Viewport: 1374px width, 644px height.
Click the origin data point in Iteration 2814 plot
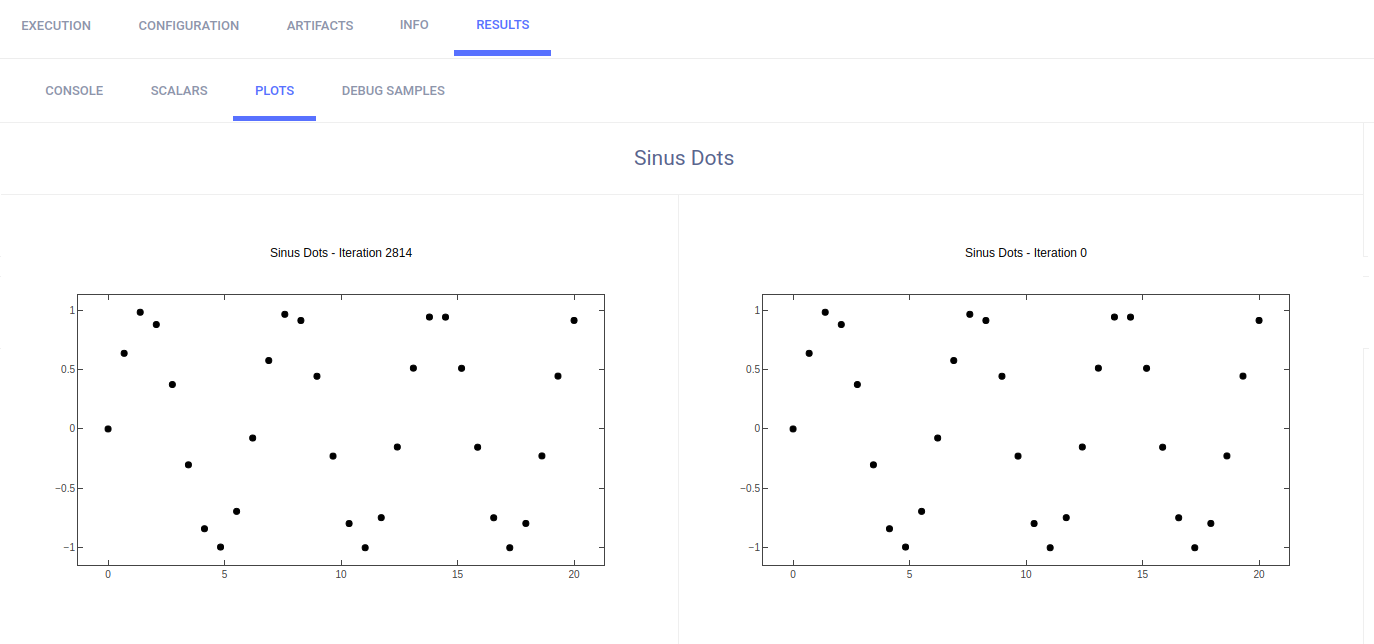(108, 429)
